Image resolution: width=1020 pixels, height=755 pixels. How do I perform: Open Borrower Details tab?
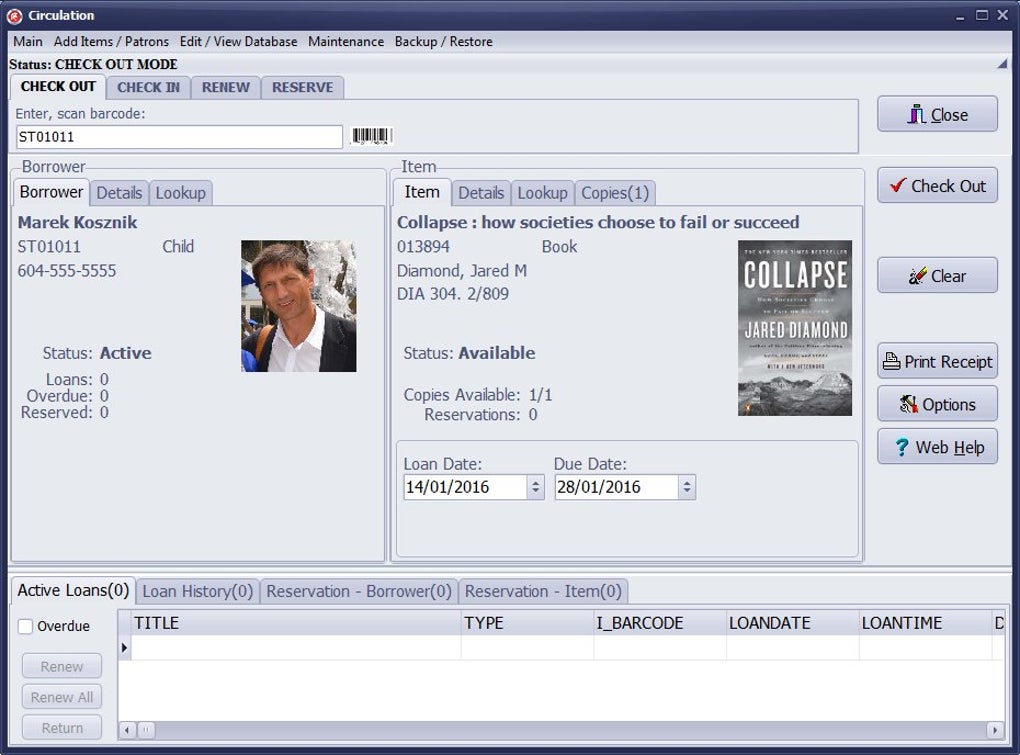119,193
